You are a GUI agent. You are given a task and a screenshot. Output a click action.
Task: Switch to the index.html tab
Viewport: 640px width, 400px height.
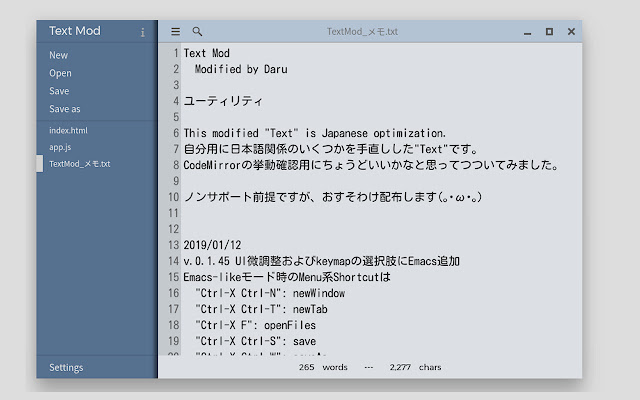click(68, 130)
